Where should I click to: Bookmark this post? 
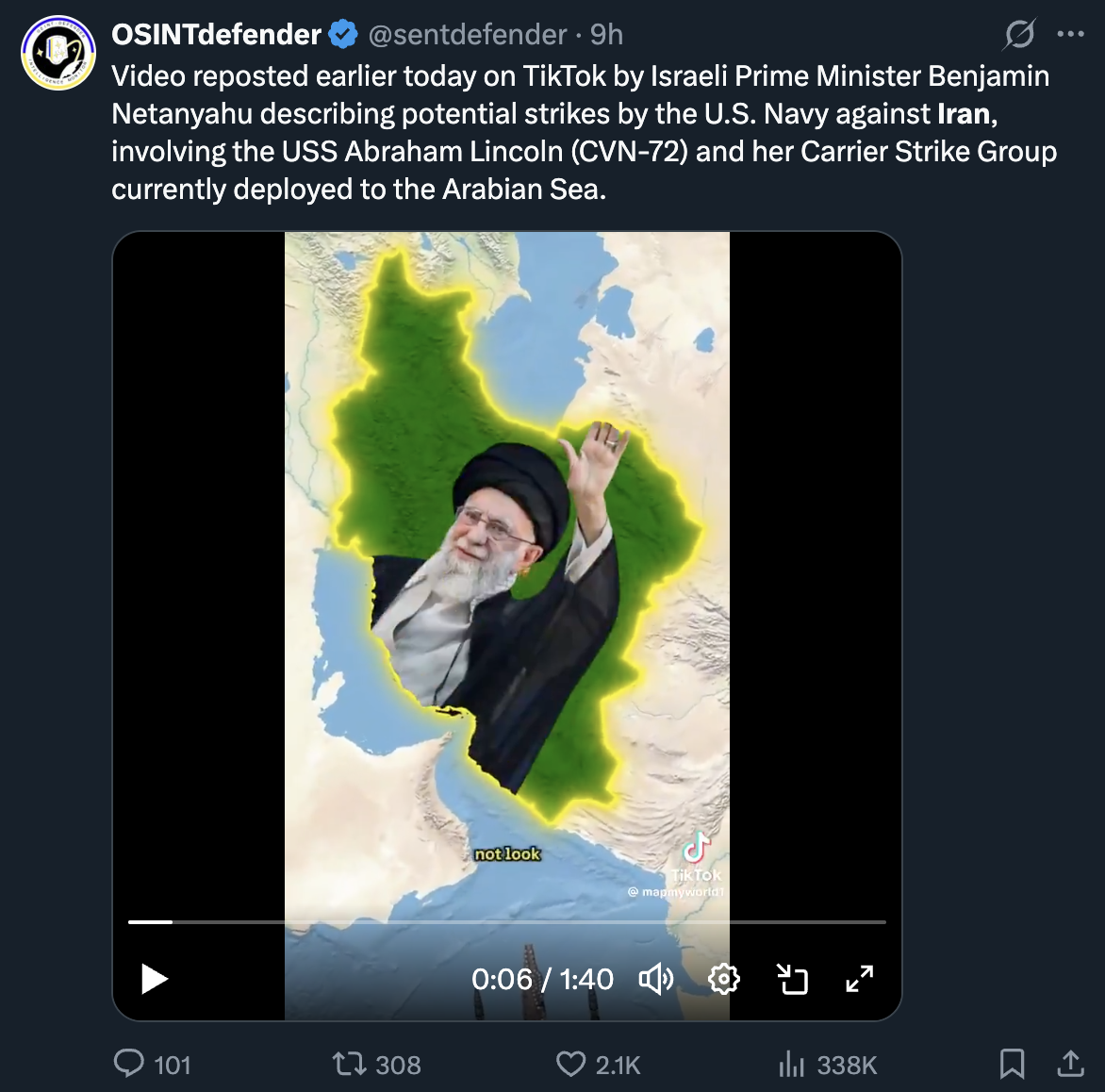click(1012, 1064)
